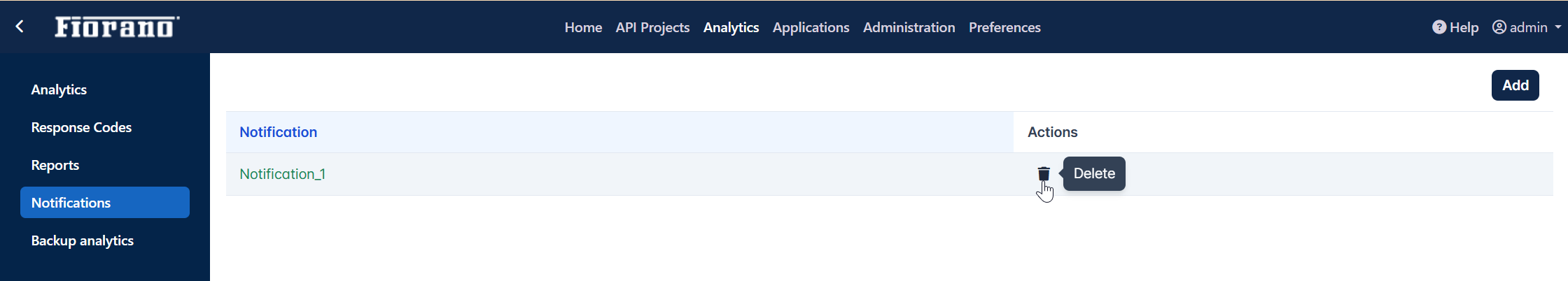Image resolution: width=1568 pixels, height=281 pixels.
Task: Click the admin user profile icon
Action: pyautogui.click(x=1499, y=27)
